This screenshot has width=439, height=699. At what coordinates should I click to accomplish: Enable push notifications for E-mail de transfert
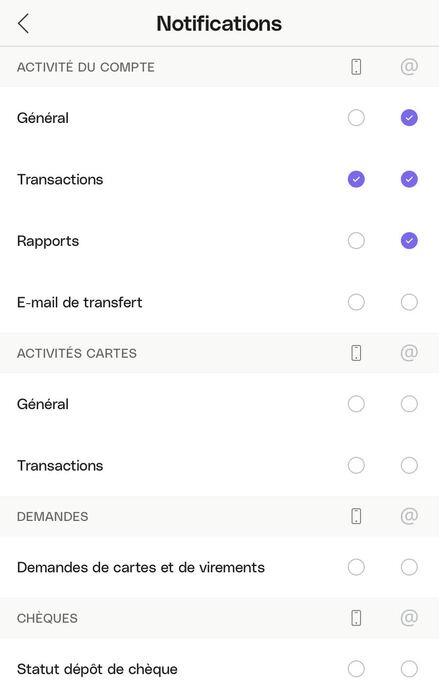pos(356,302)
